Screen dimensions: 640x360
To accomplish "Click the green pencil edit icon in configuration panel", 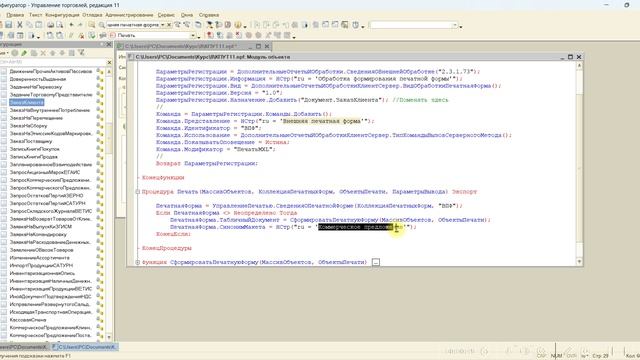I will [24, 53].
